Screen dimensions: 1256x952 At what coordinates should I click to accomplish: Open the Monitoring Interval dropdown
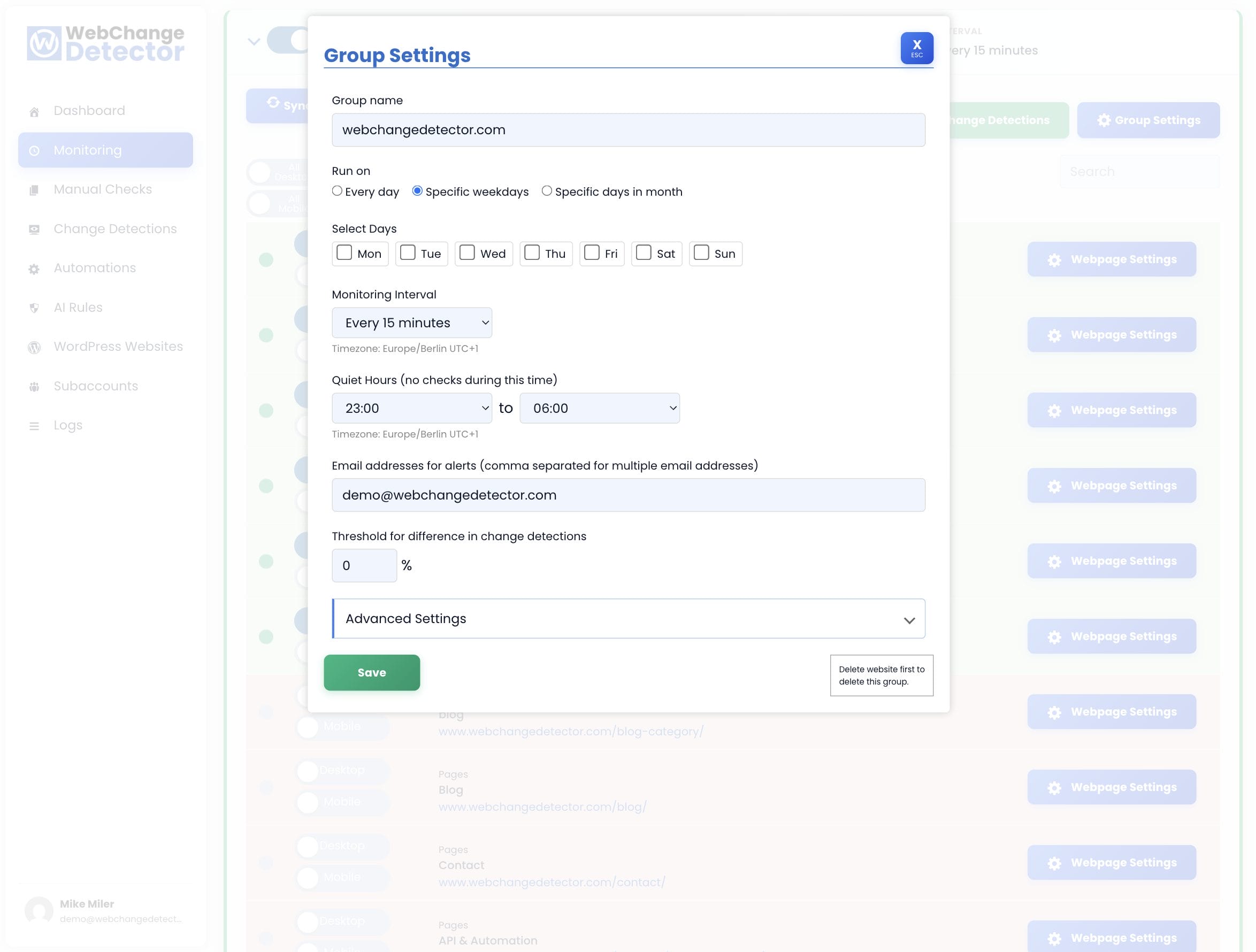(x=411, y=322)
